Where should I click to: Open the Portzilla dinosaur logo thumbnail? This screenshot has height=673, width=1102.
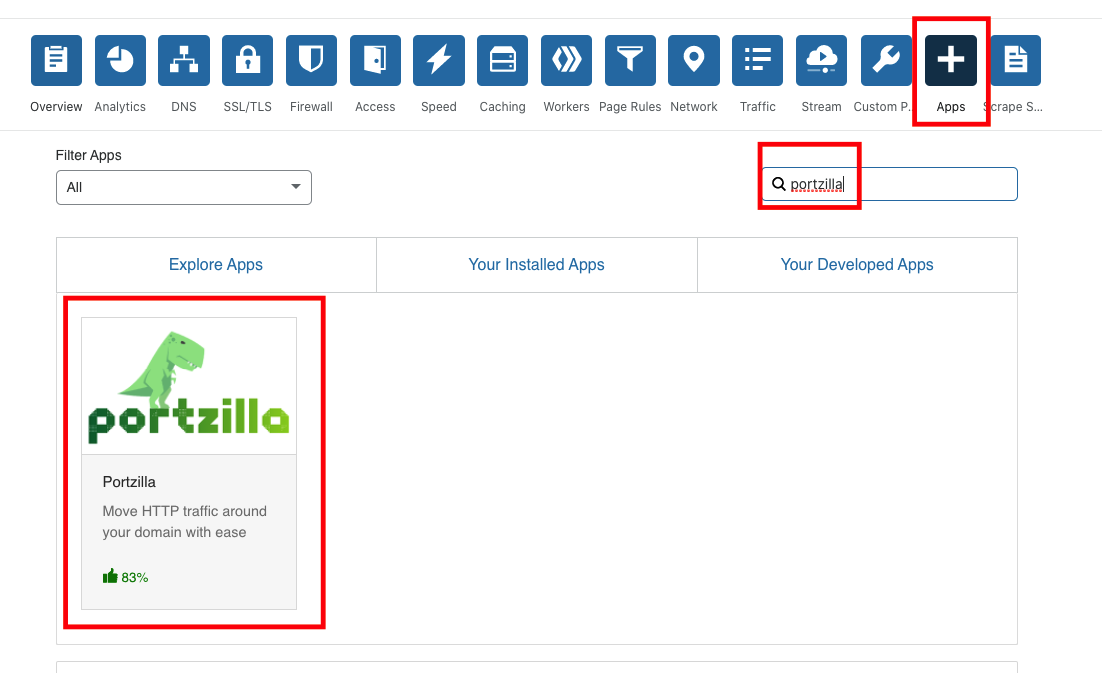coord(189,387)
